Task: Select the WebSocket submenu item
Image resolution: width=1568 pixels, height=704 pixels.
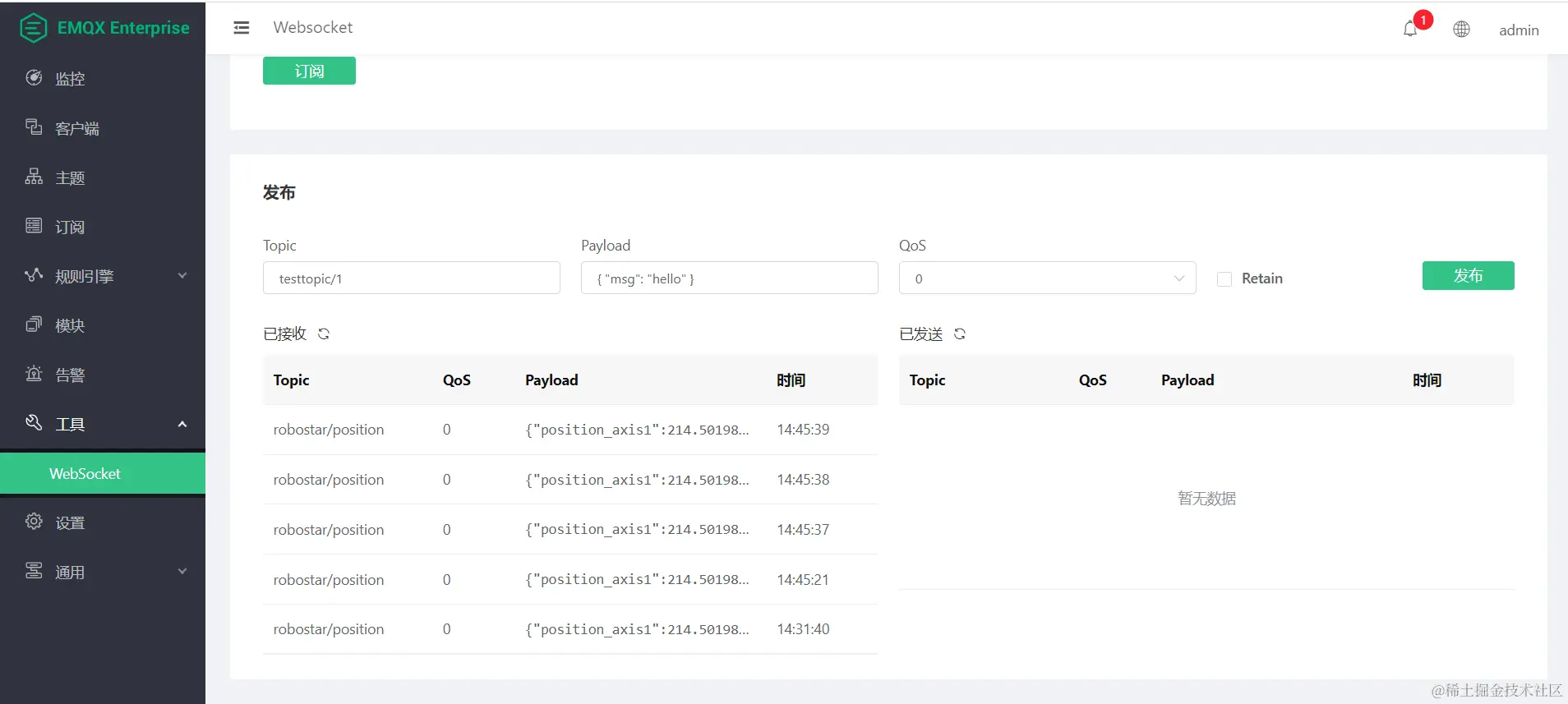Action: click(103, 473)
